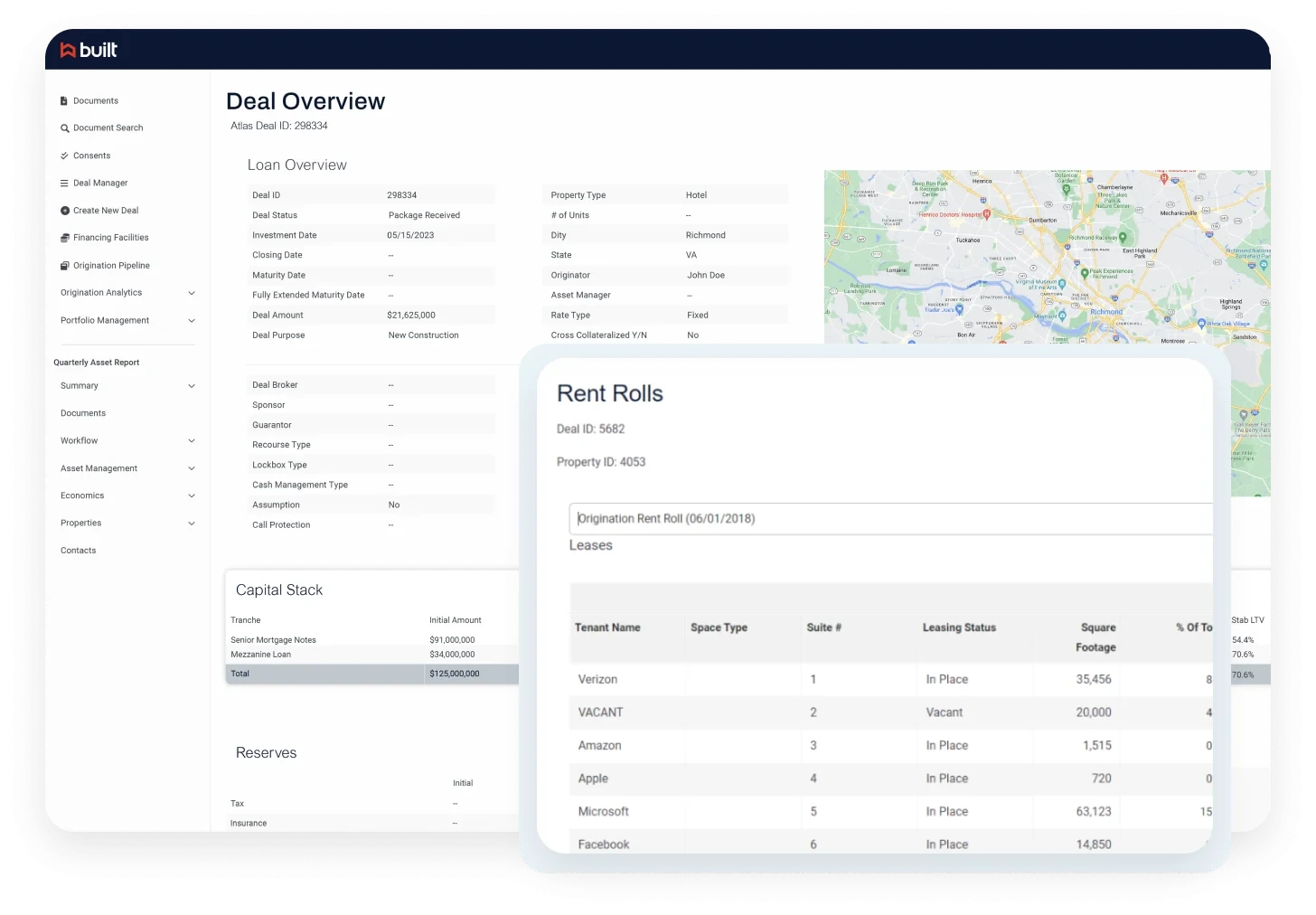Viewport: 1316px width, 915px height.
Task: Click the Atlas Deal ID: 298334 text
Action: coord(279,126)
